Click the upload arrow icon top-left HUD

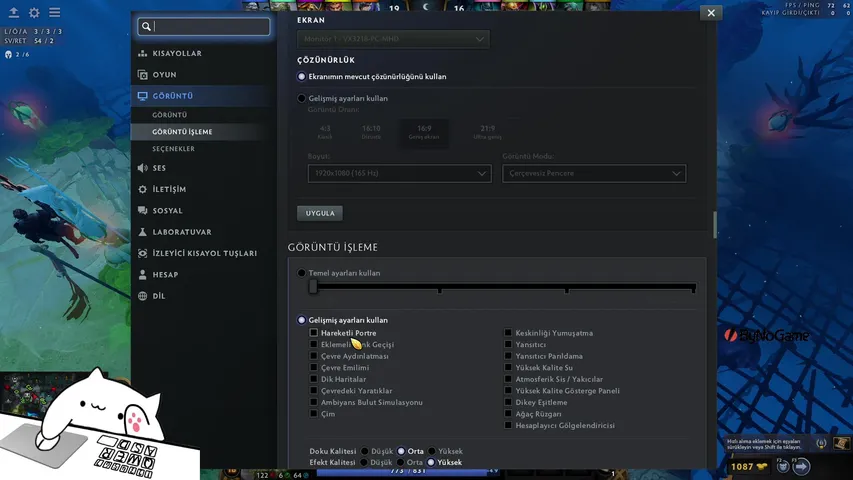pyautogui.click(x=14, y=13)
